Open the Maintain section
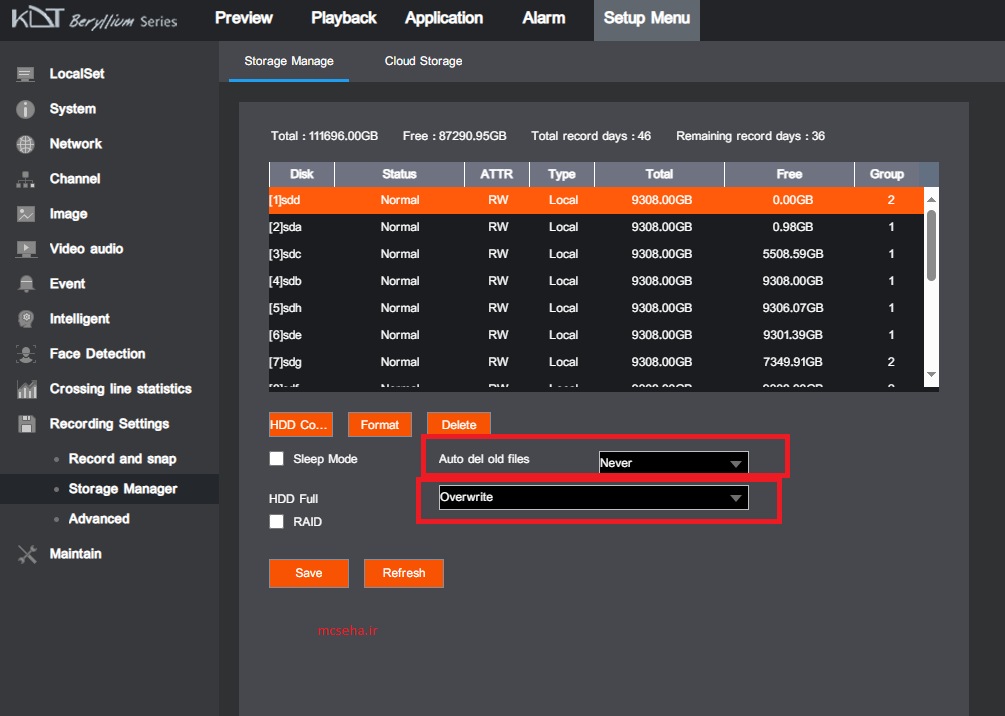The height and width of the screenshot is (716, 1005). 76,554
